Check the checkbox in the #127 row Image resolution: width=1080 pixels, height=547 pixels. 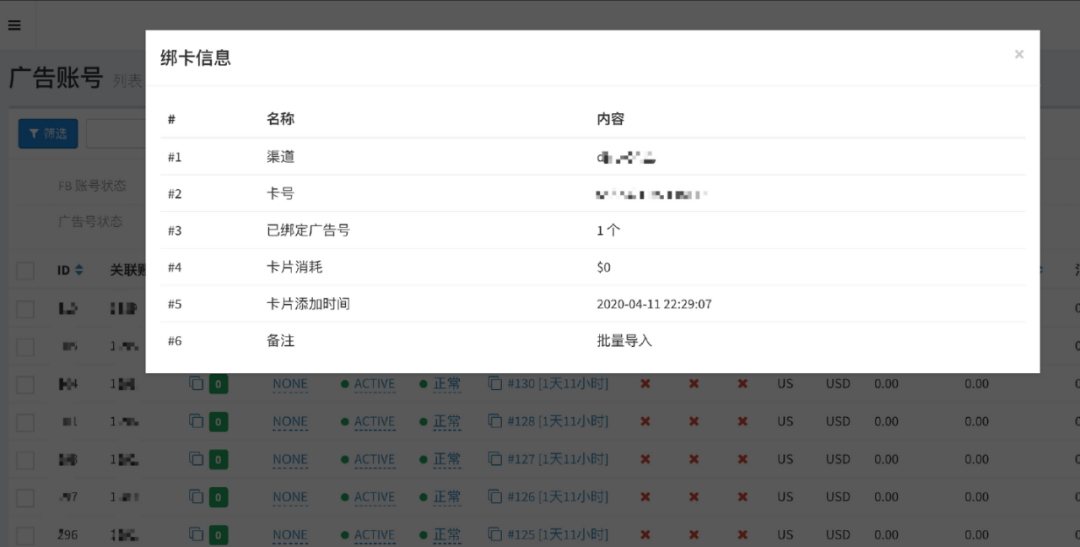click(25, 460)
